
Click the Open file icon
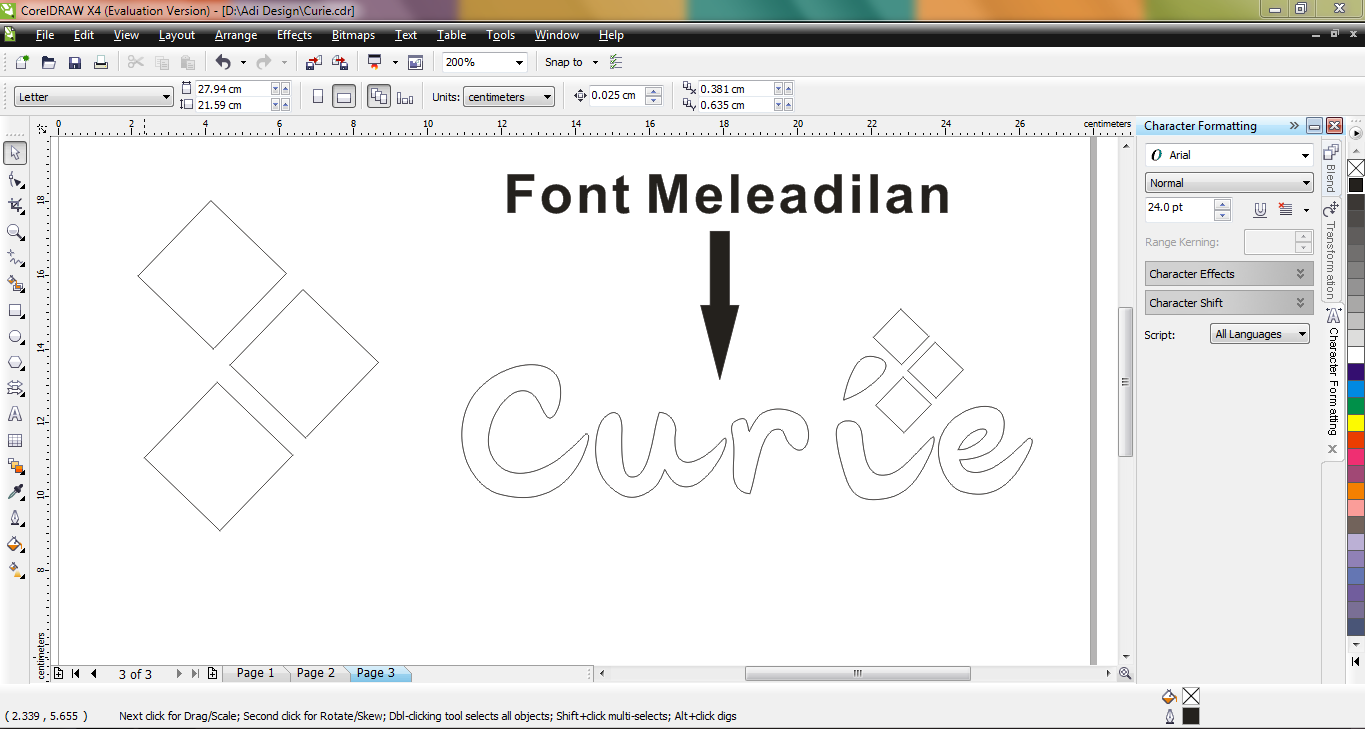(48, 62)
